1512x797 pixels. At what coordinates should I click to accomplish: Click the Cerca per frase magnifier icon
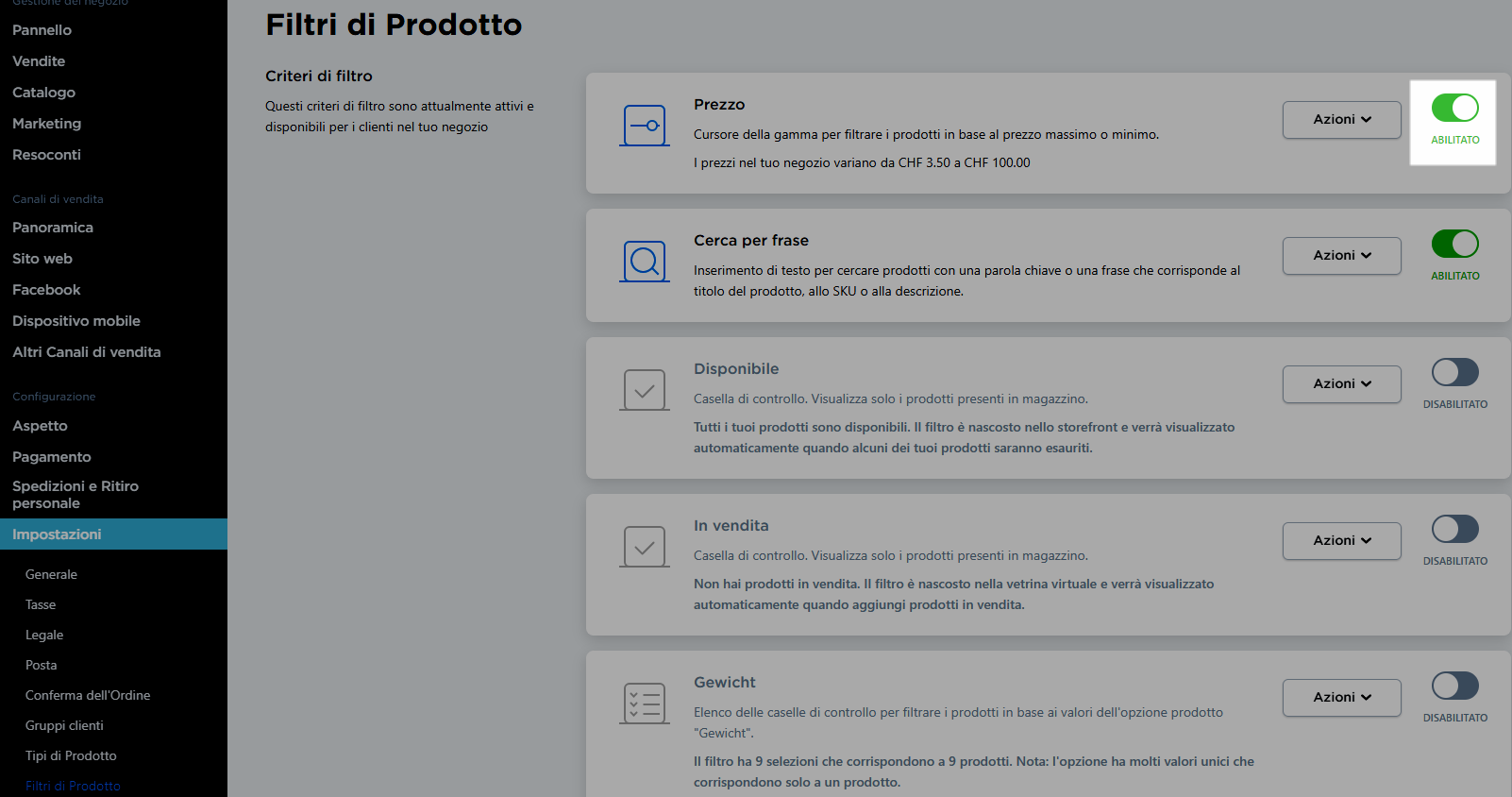coord(645,262)
